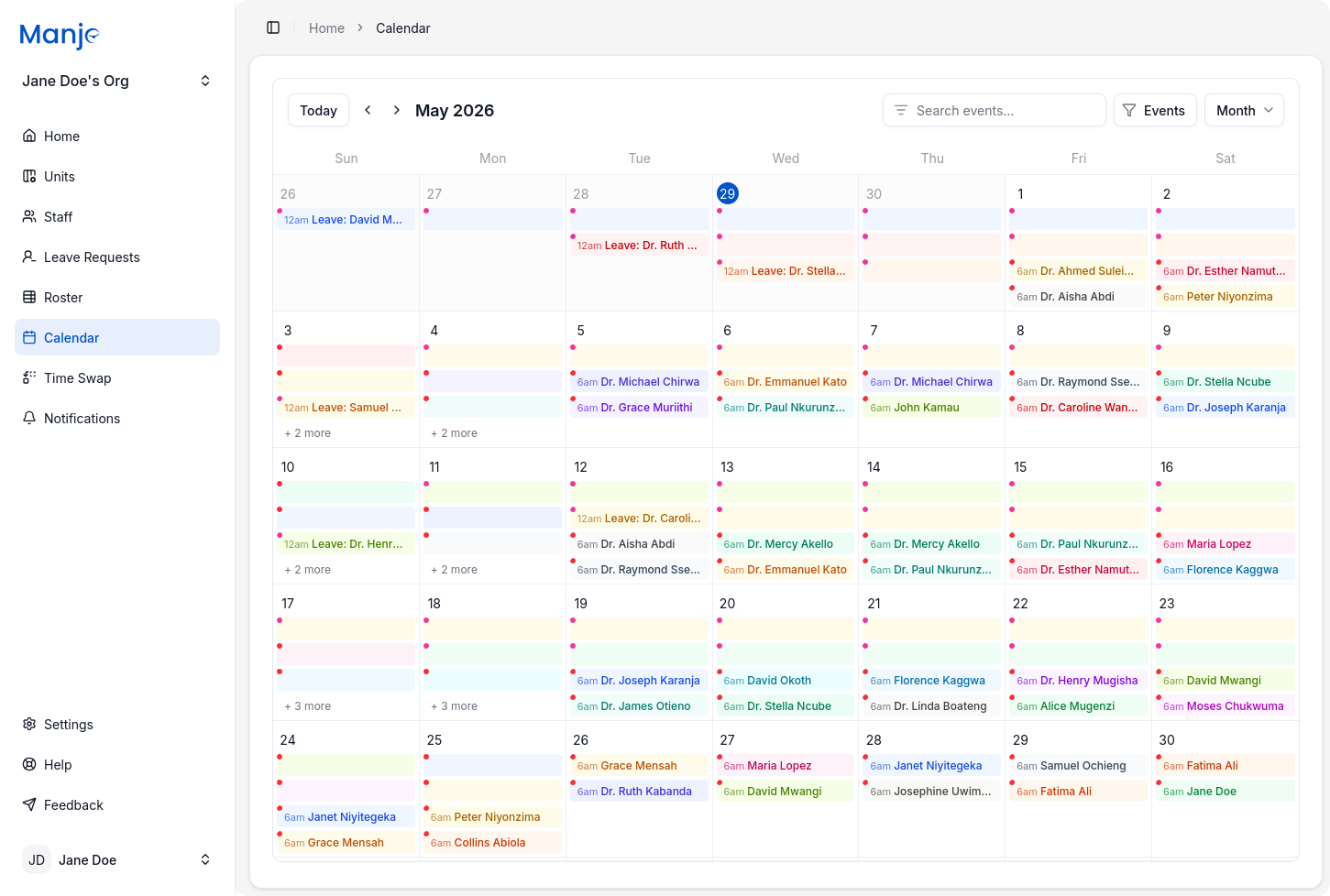The image size is (1330, 896).
Task: Open the Month view dropdown
Action: click(x=1244, y=110)
